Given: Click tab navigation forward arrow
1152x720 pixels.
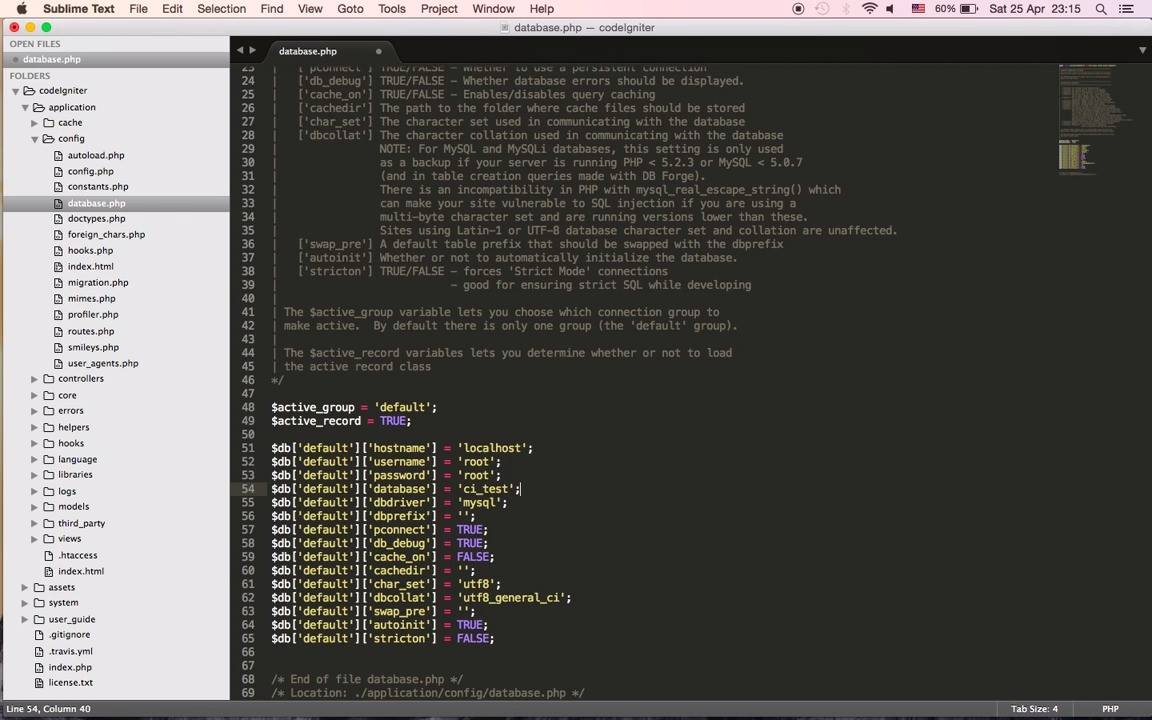Looking at the screenshot, I should coord(253,51).
